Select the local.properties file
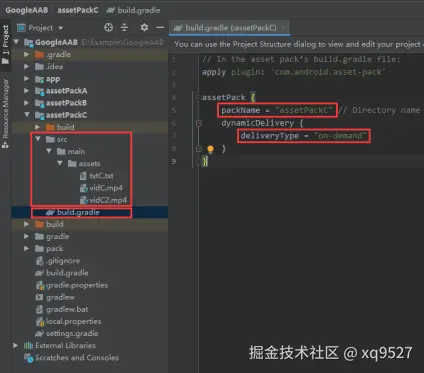The image size is (424, 373). 69,321
